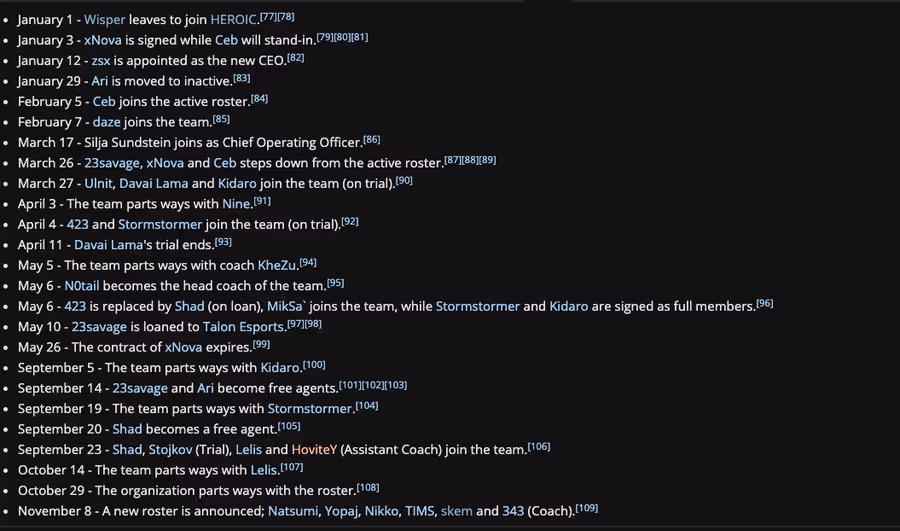The height and width of the screenshot is (531, 900).
Task: Click the Nine player link
Action: (236, 204)
